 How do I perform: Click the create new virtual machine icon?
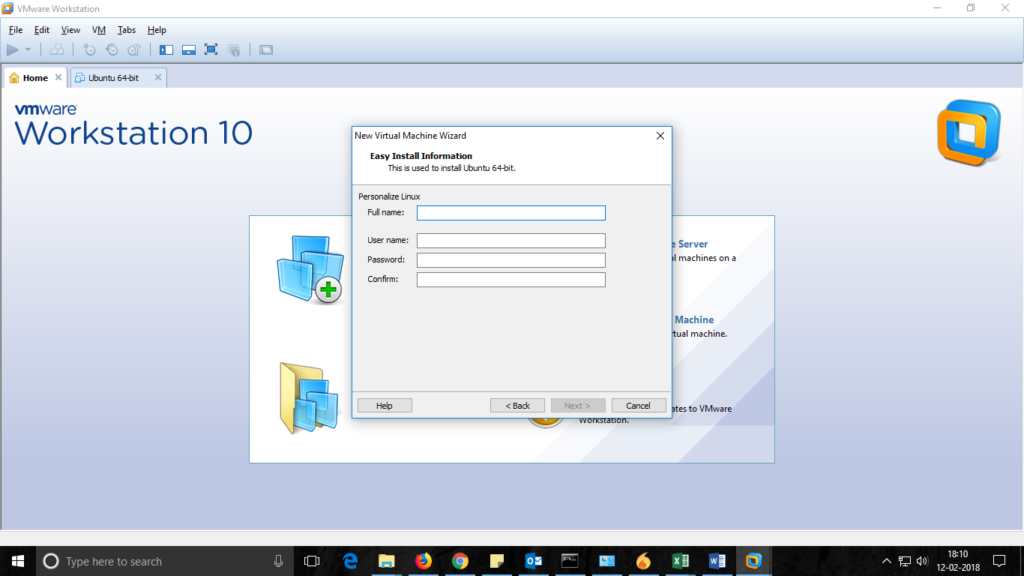308,268
